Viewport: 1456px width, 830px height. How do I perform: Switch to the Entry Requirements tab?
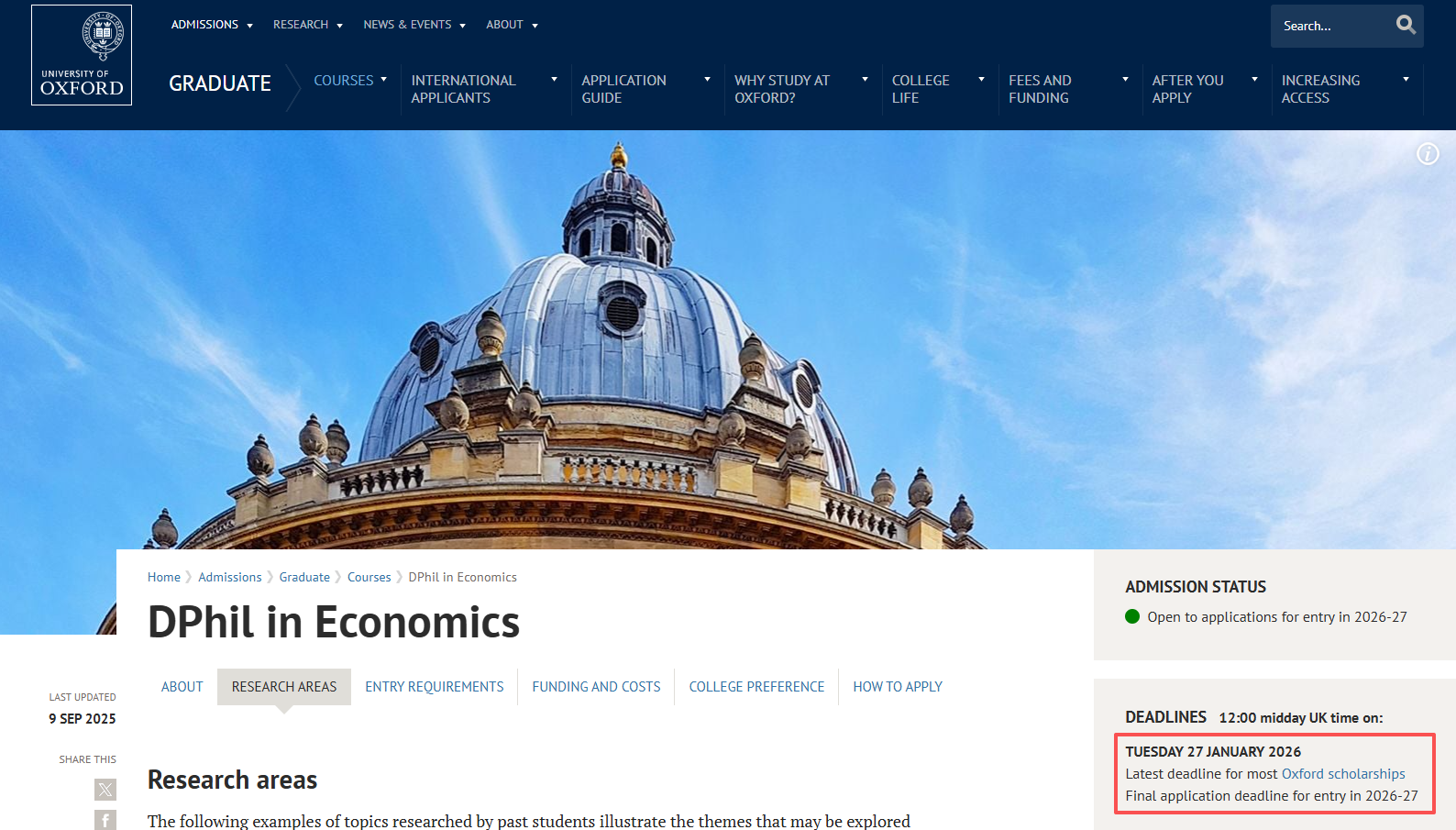[434, 687]
